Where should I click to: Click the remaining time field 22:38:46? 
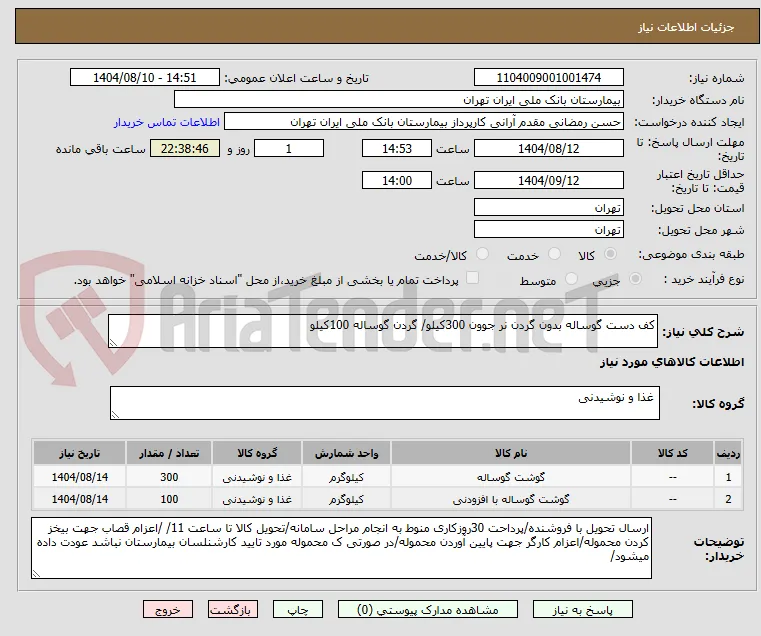coord(184,148)
